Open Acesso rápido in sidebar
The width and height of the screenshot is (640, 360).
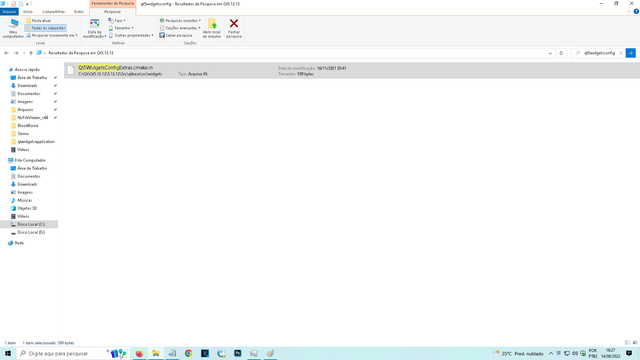coord(27,70)
